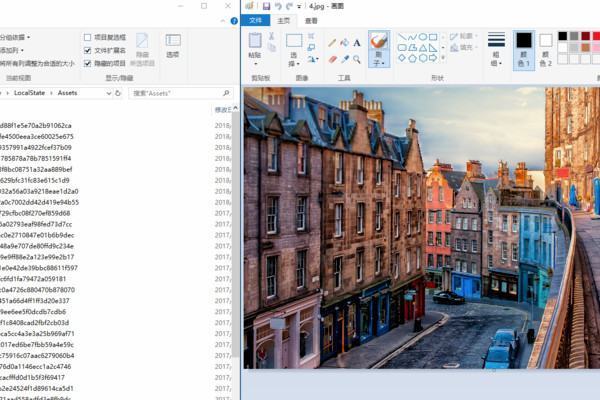Select the 颜色 1 button in Paint
The width and height of the screenshot is (600, 400).
[x=523, y=50]
